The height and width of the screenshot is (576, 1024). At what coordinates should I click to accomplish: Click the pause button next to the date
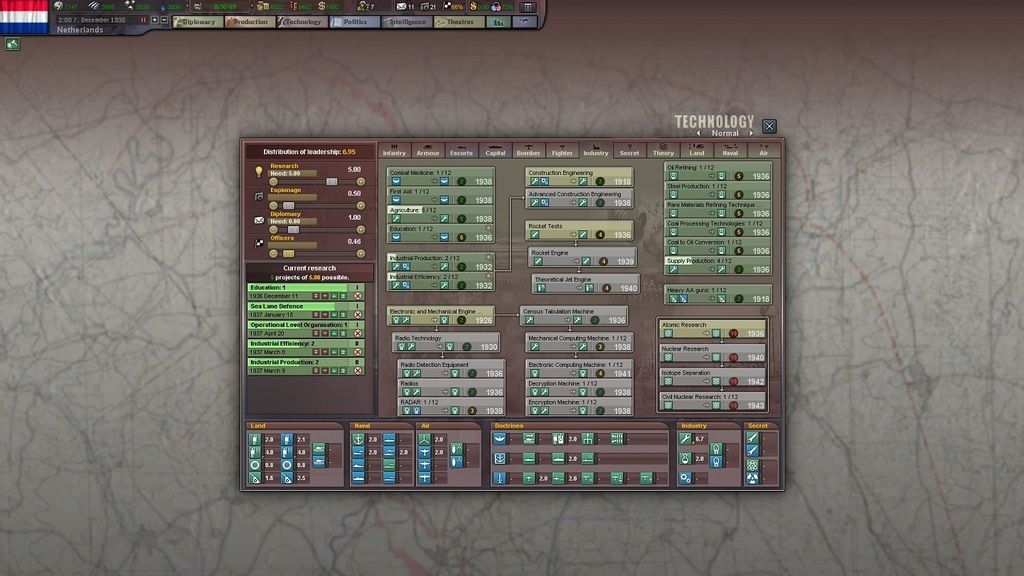click(144, 20)
